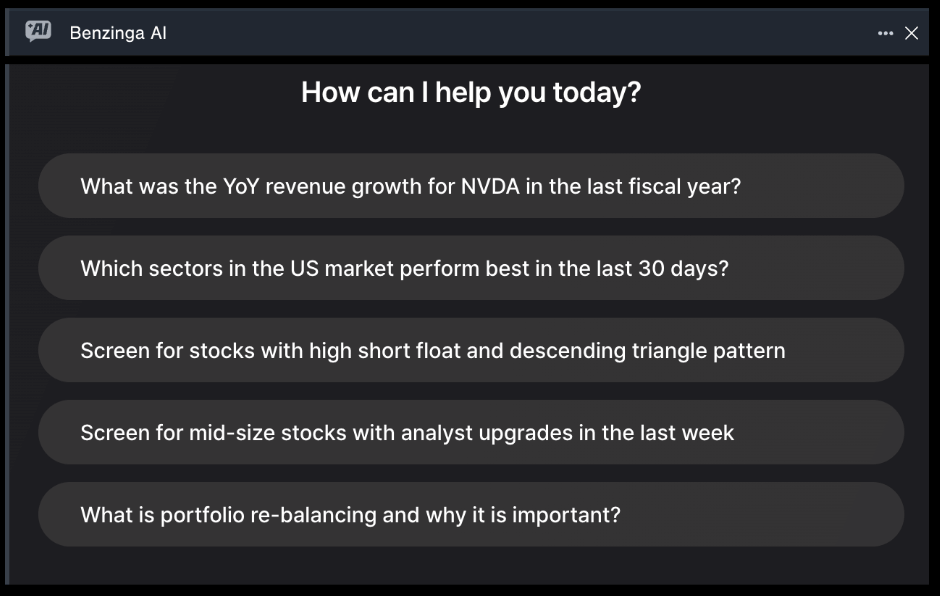Pick the mid-size stocks analyst upgrades screen
This screenshot has height=596, width=940.
pos(471,432)
